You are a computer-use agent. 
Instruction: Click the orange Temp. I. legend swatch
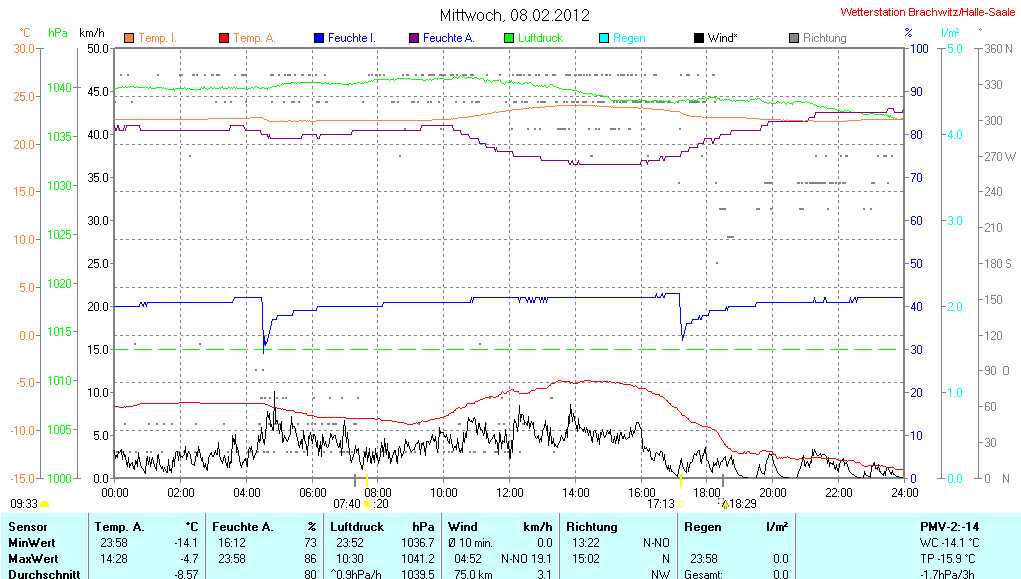(129, 38)
